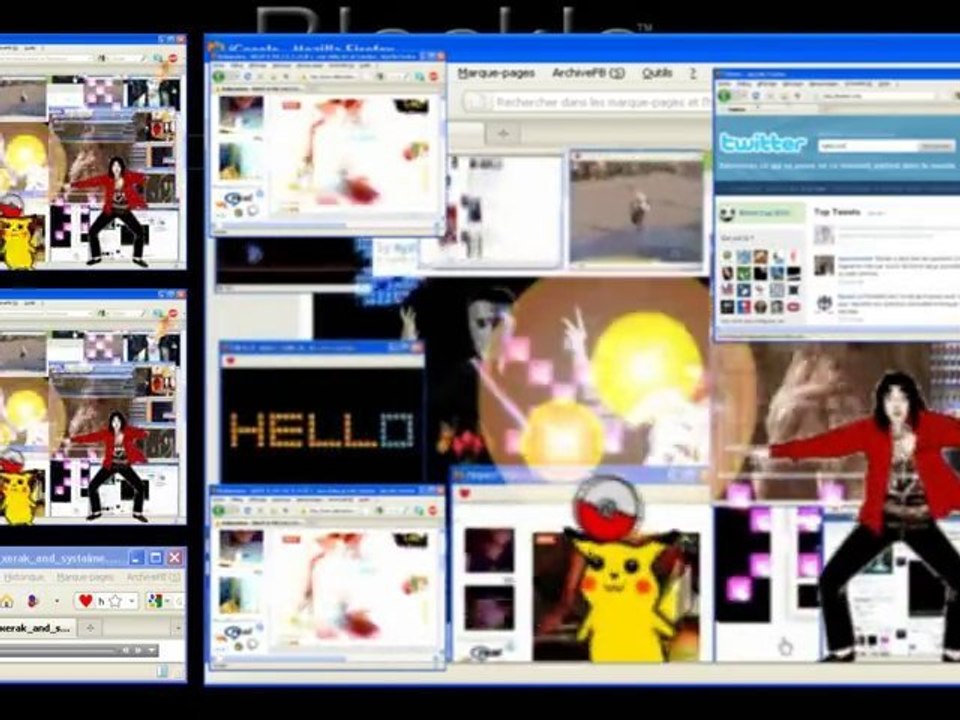Click the heart icon in the Pikachu window
This screenshot has height=720, width=960.
465,493
